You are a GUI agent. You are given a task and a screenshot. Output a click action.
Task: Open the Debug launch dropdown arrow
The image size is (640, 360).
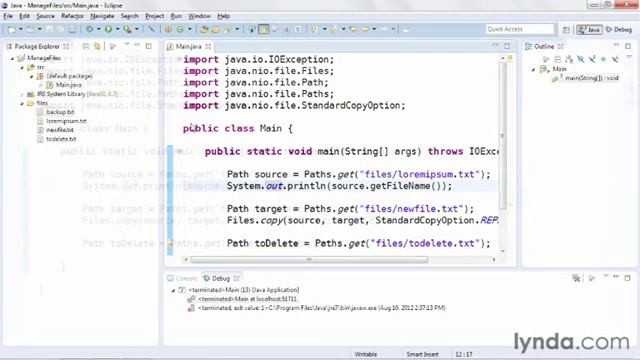click(x=98, y=29)
